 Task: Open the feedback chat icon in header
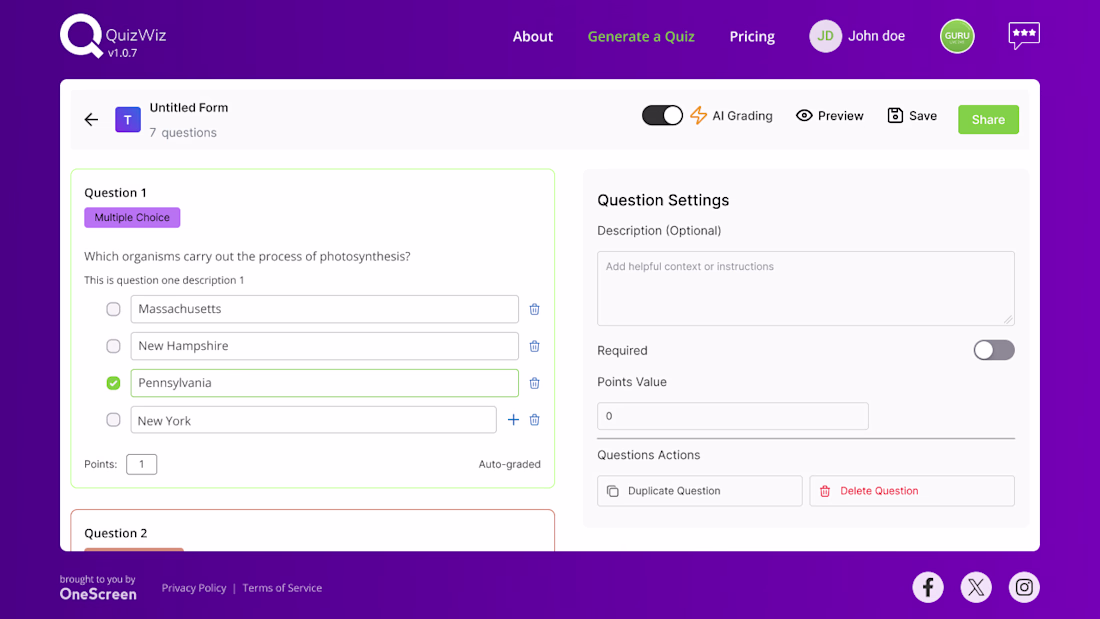[1023, 36]
